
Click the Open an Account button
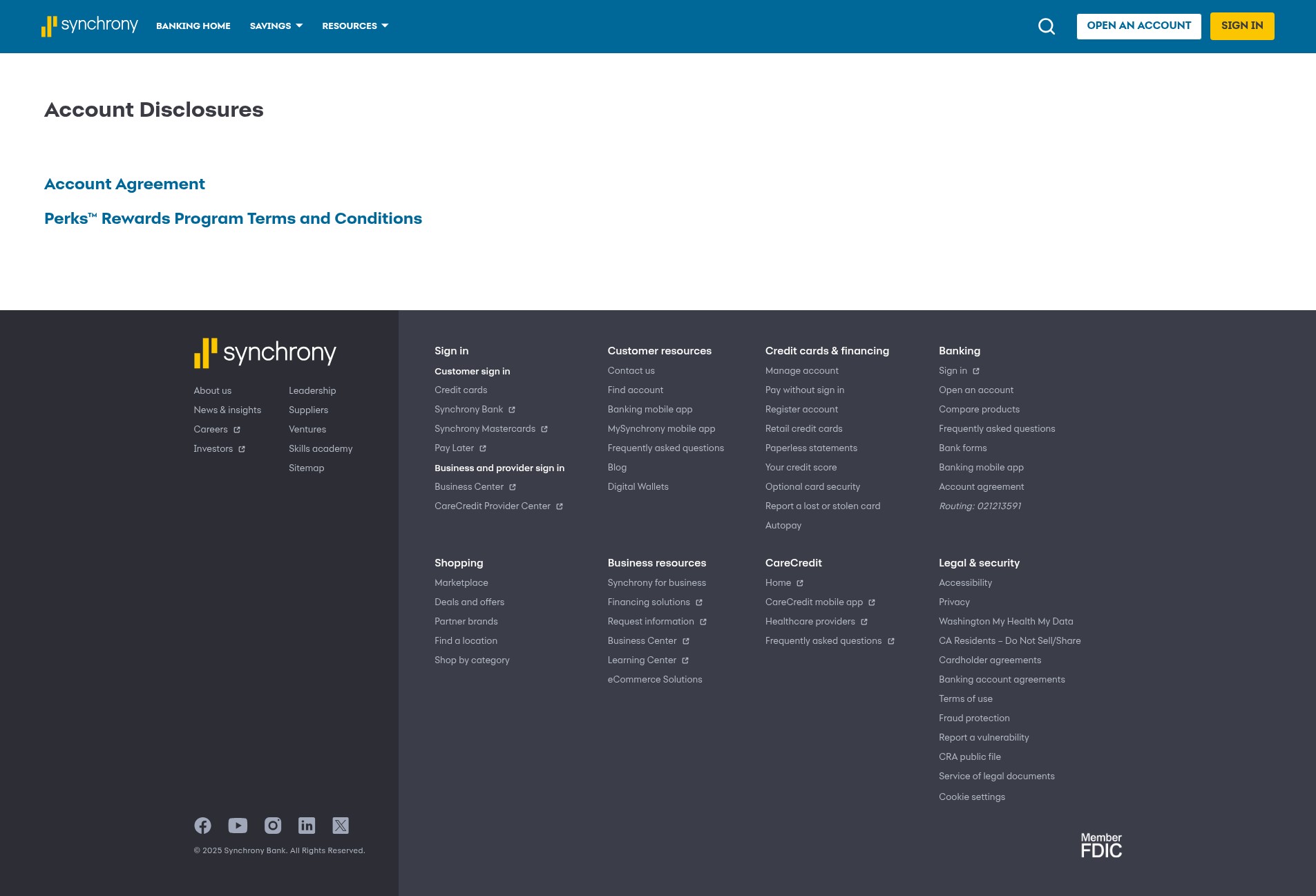(x=1139, y=26)
